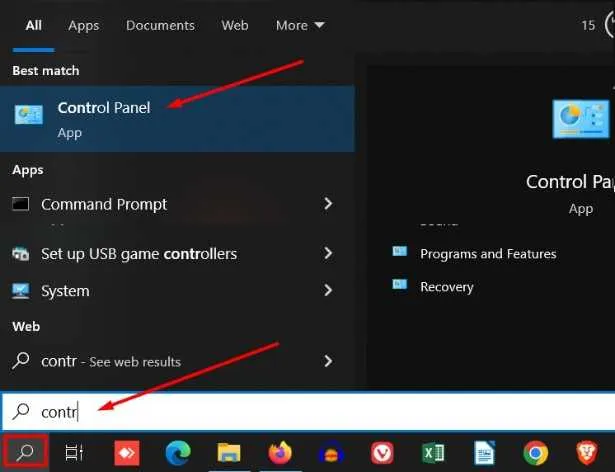Open the document editor taskbar icon
The image size is (615, 472).
pyautogui.click(x=484, y=452)
